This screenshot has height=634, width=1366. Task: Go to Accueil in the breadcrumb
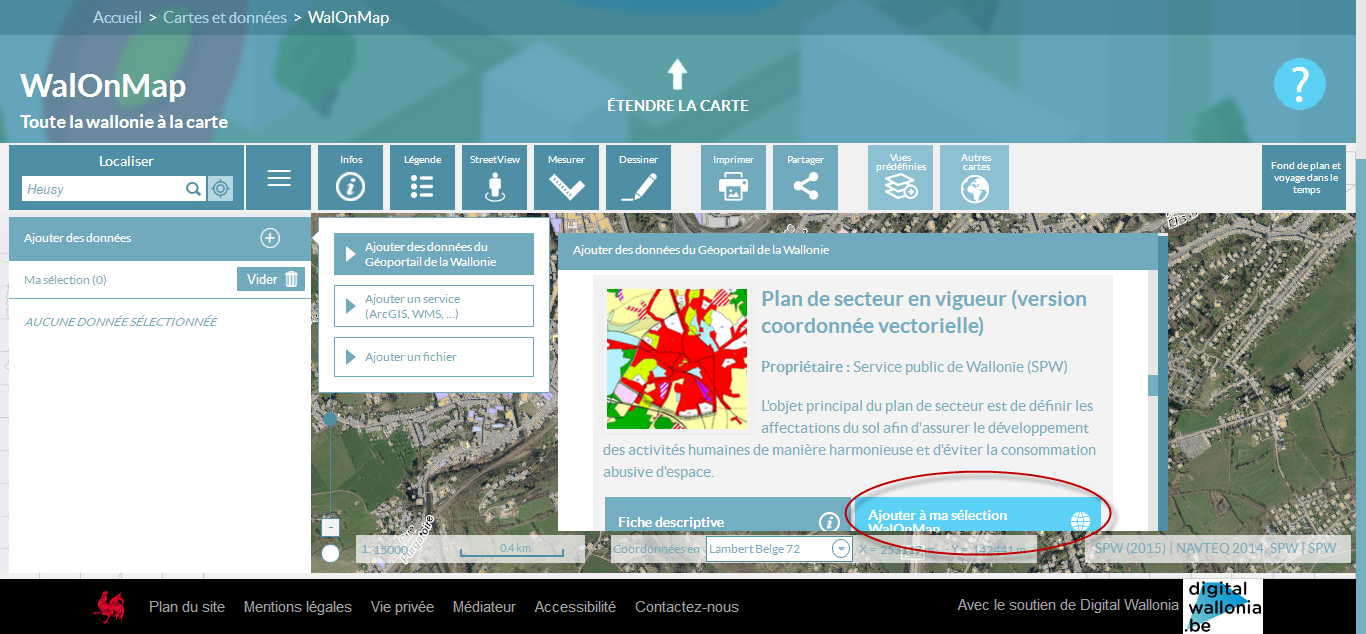coord(118,18)
